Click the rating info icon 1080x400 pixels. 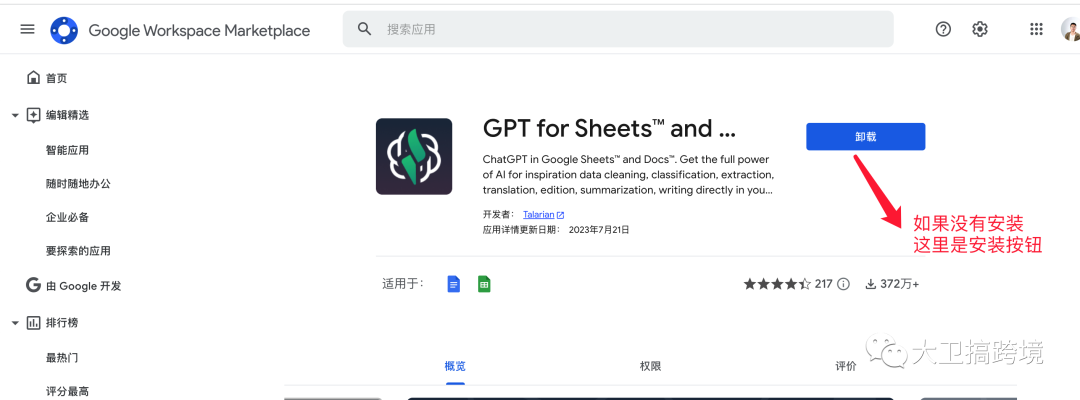843,284
